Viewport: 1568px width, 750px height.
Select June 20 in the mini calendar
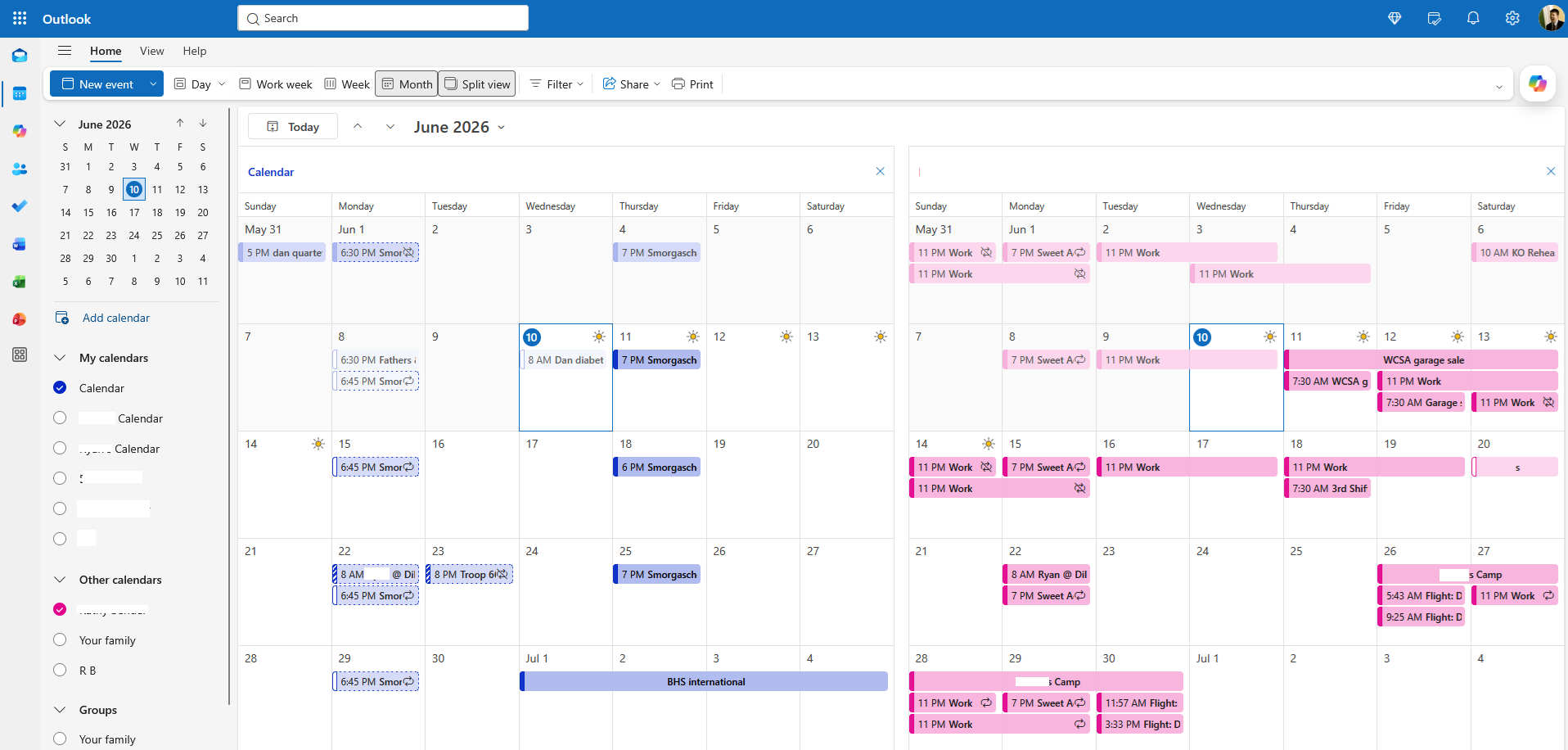(x=203, y=212)
